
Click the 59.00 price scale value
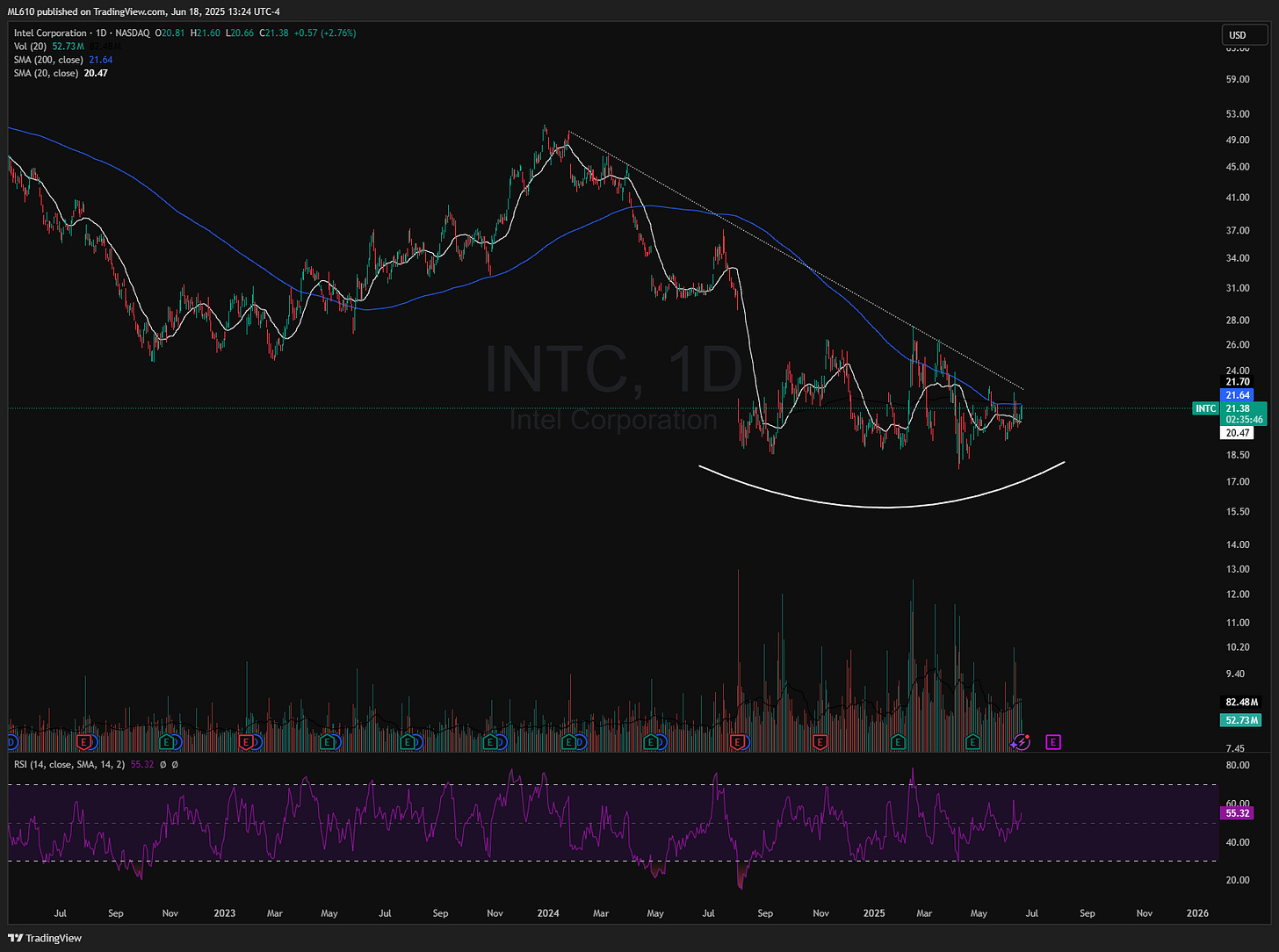1238,79
